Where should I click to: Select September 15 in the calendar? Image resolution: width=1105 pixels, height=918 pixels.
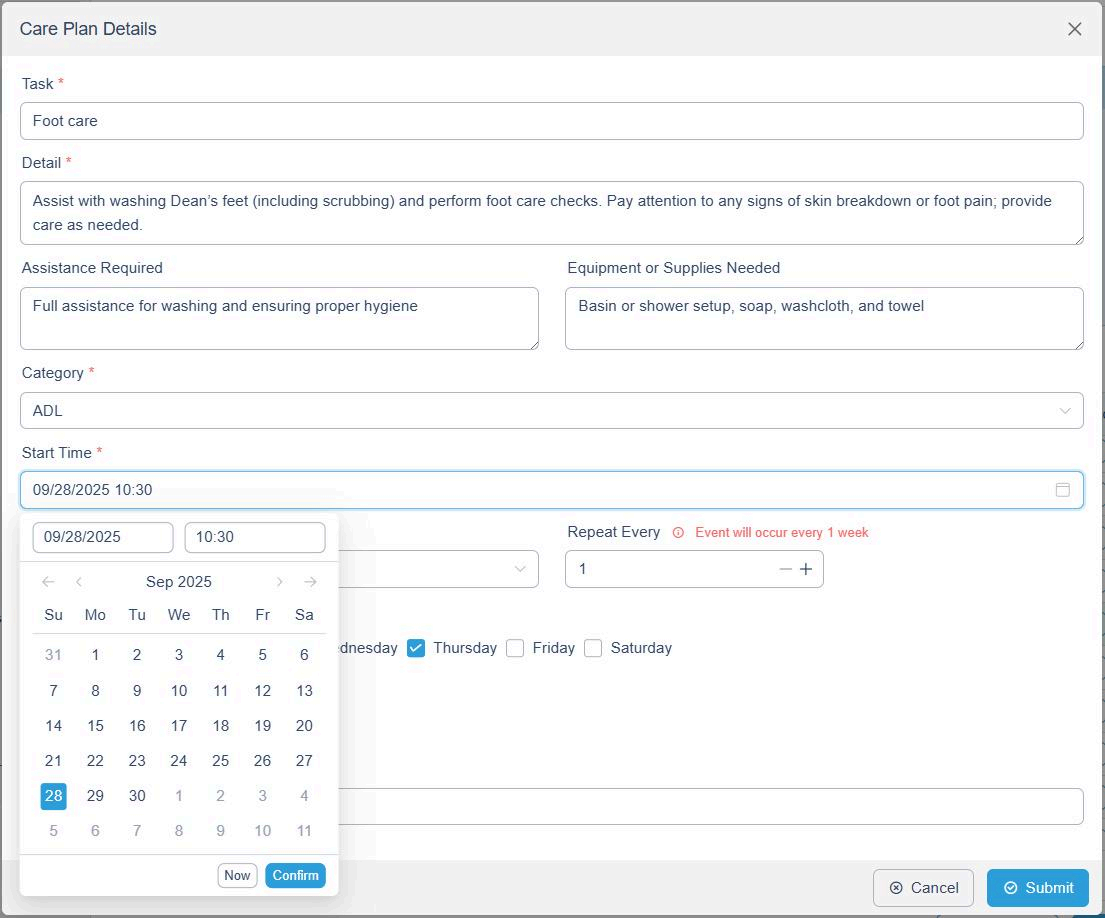(95, 726)
